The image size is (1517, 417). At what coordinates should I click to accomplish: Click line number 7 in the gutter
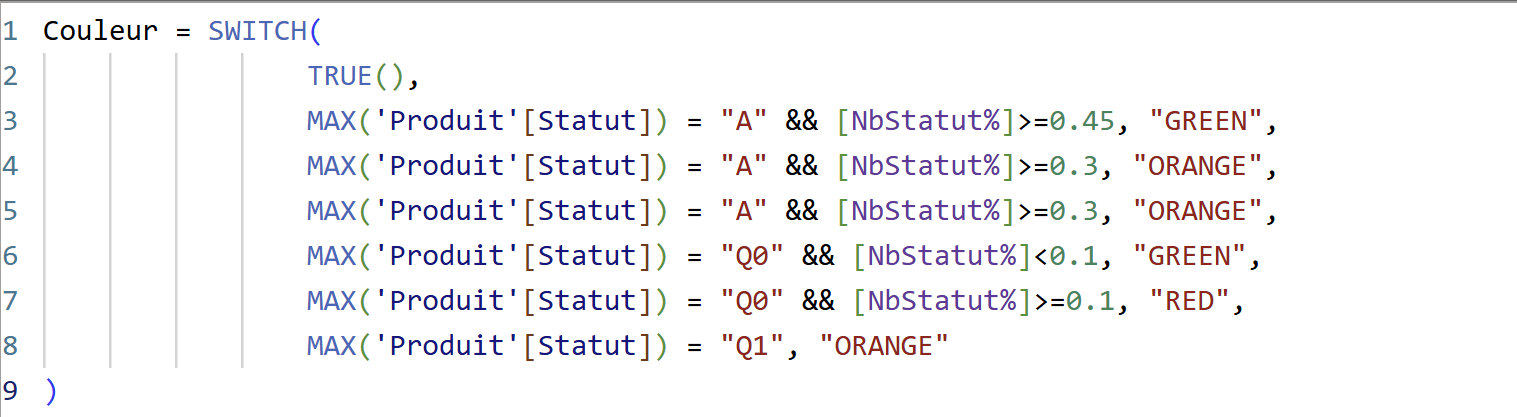coord(10,301)
